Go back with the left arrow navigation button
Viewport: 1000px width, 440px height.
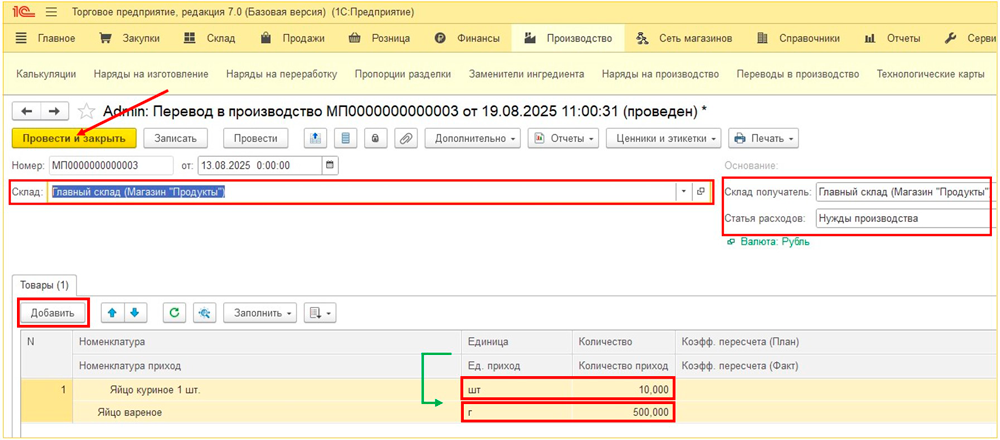pos(27,111)
